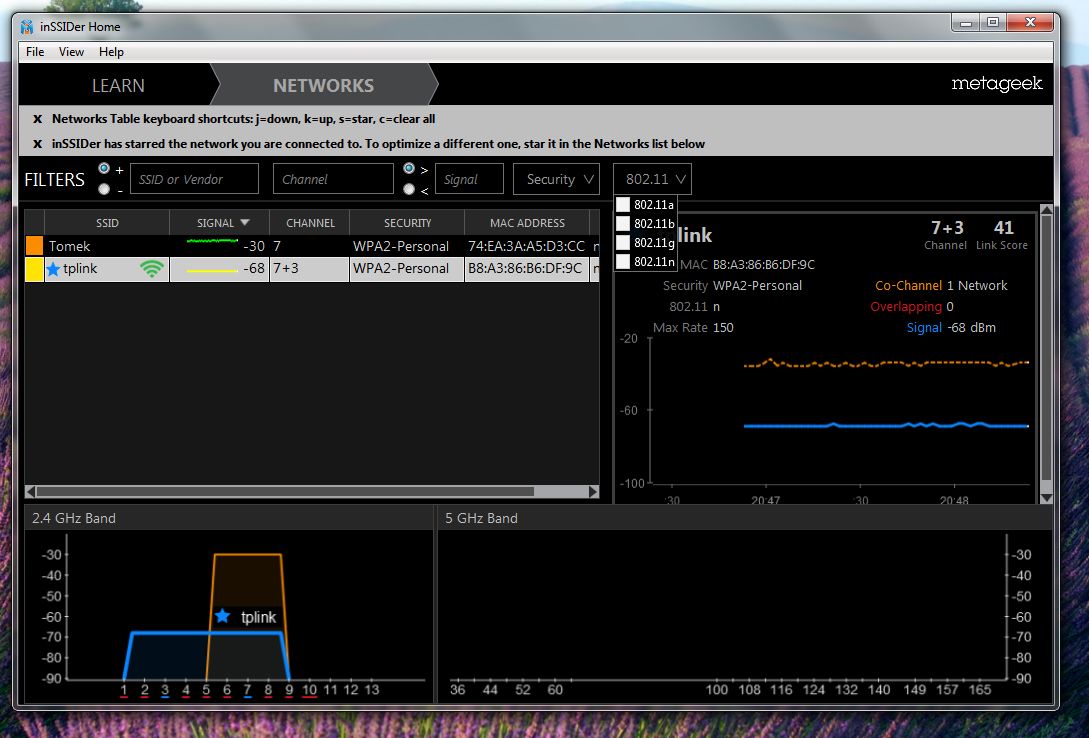This screenshot has width=1089, height=738.
Task: Select the less-than signal radio button
Action: 409,189
